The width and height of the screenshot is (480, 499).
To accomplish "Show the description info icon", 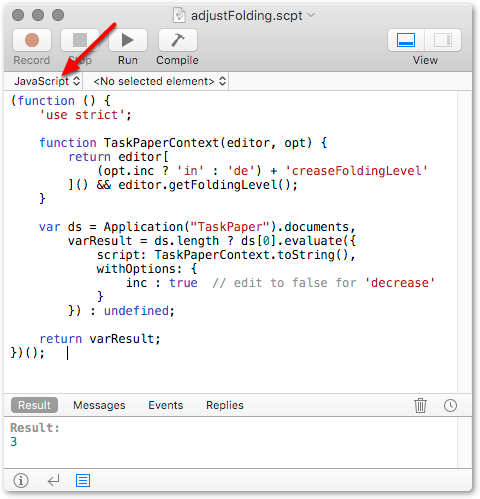I will tap(21, 481).
